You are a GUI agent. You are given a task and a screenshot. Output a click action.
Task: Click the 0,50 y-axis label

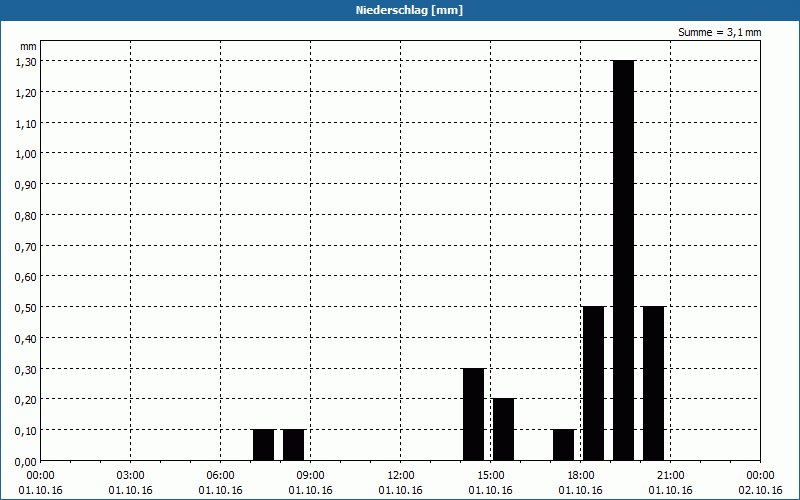pyautogui.click(x=26, y=308)
